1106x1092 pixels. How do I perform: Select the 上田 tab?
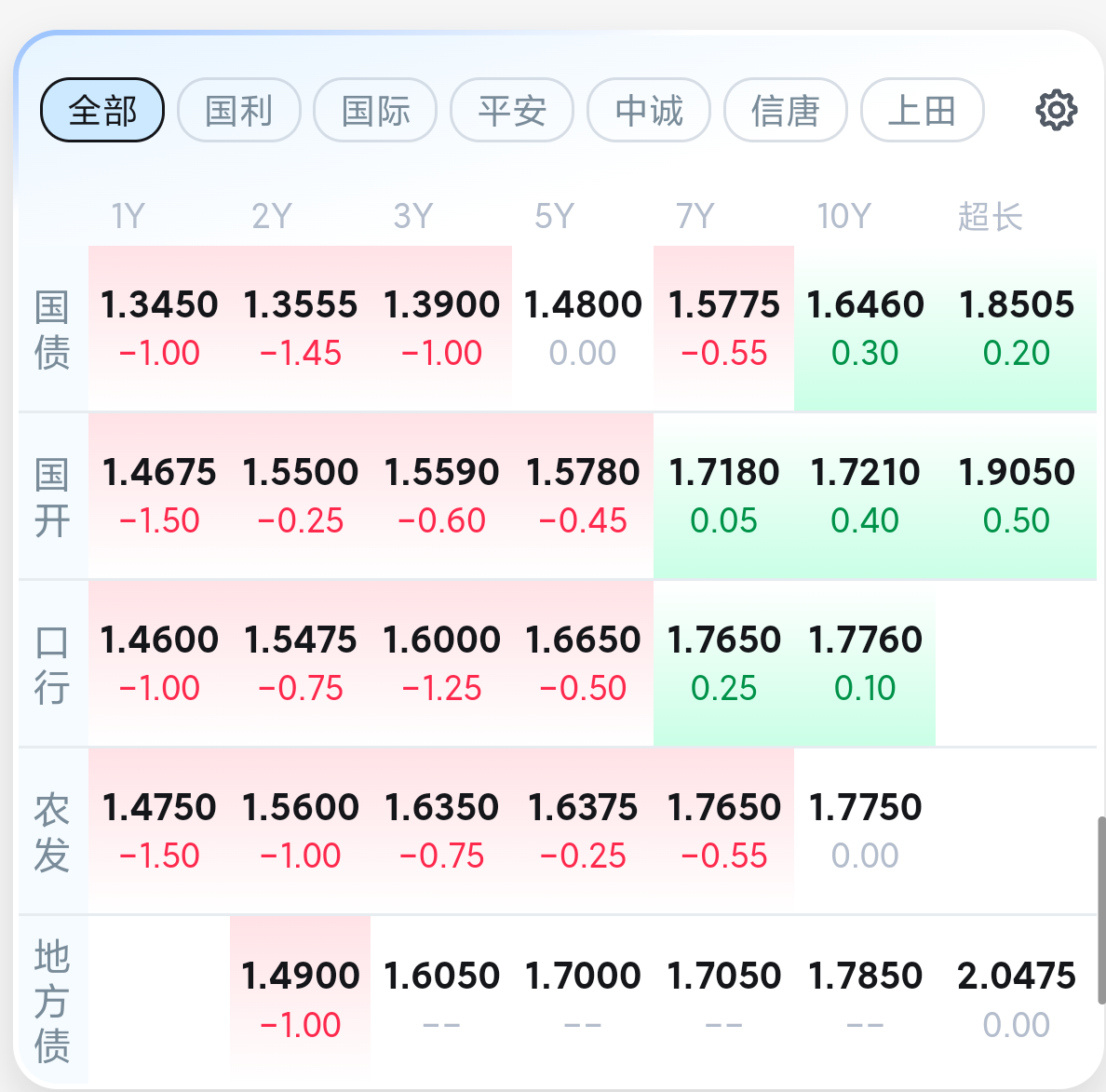click(922, 110)
